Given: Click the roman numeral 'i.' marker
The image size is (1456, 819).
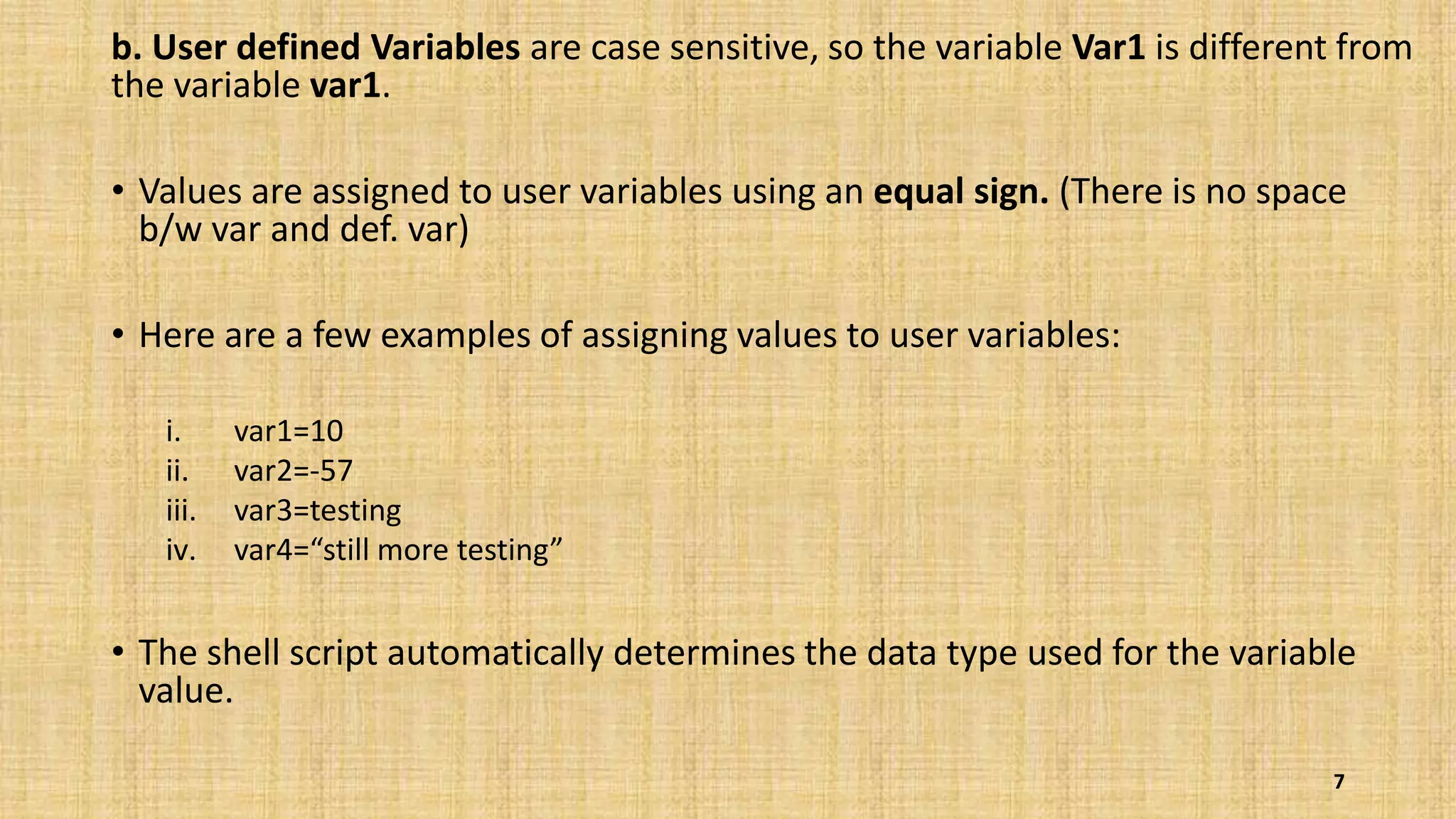Looking at the screenshot, I should (173, 431).
